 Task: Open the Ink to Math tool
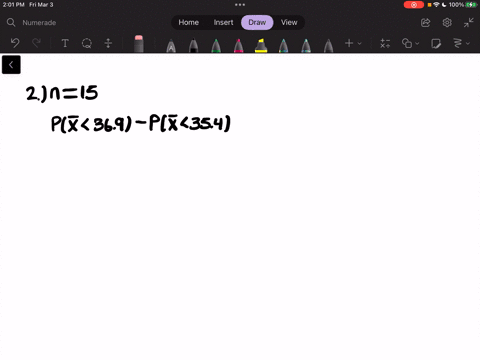[385, 43]
